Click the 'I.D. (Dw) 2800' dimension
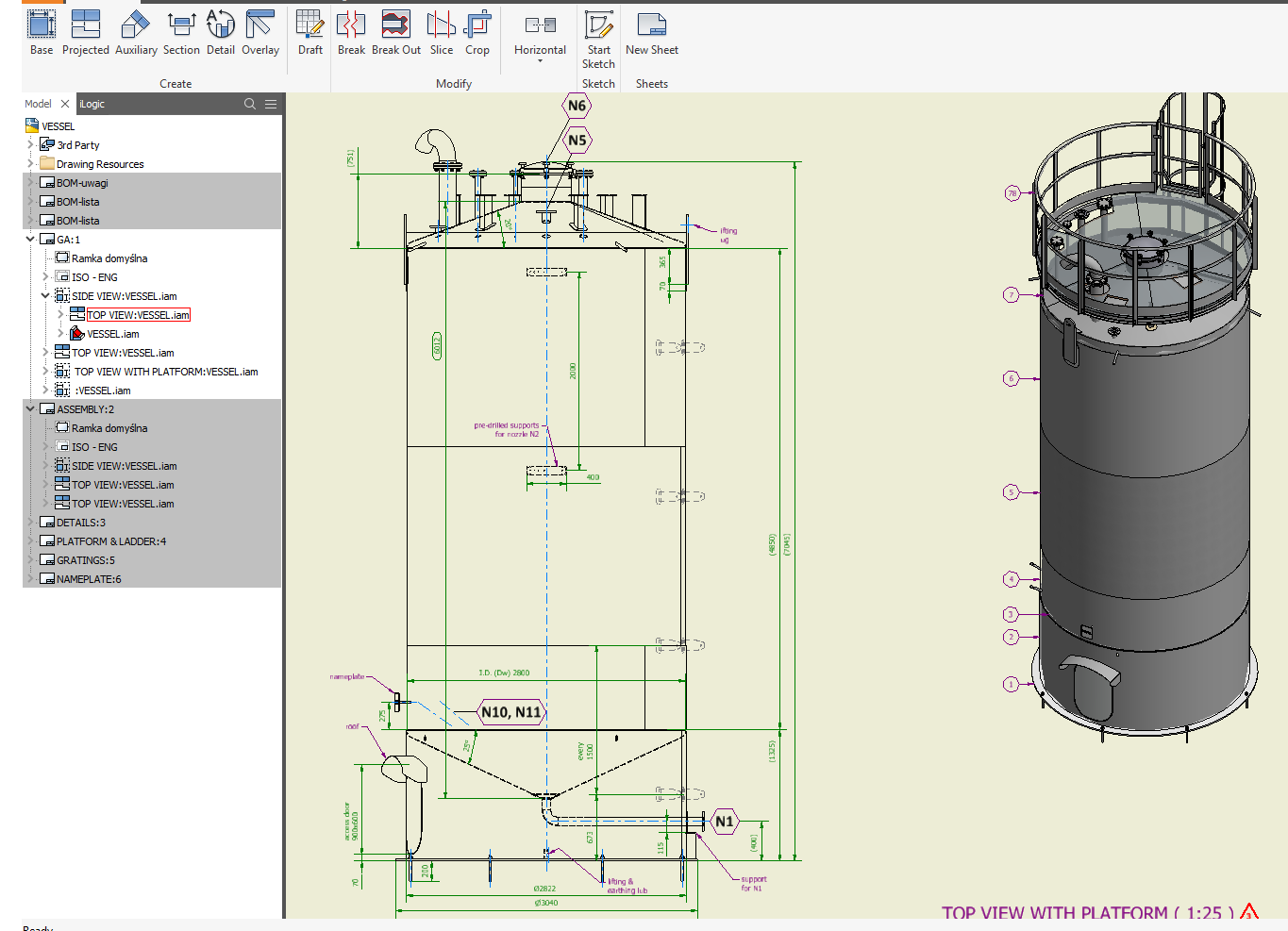Image resolution: width=1288 pixels, height=931 pixels. click(x=504, y=673)
